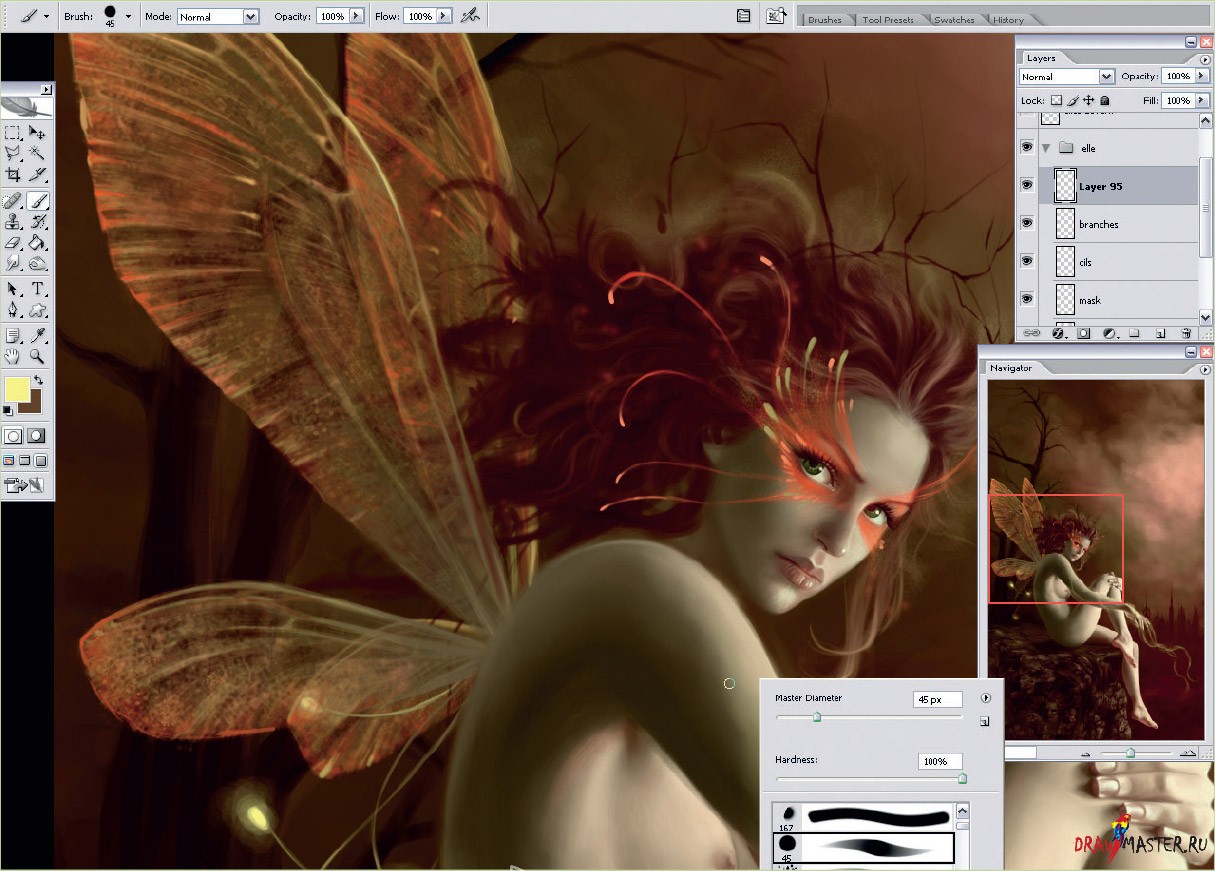Screen dimensions: 1215x871
Task: Select the Paint Bucket tool
Action: 38,242
